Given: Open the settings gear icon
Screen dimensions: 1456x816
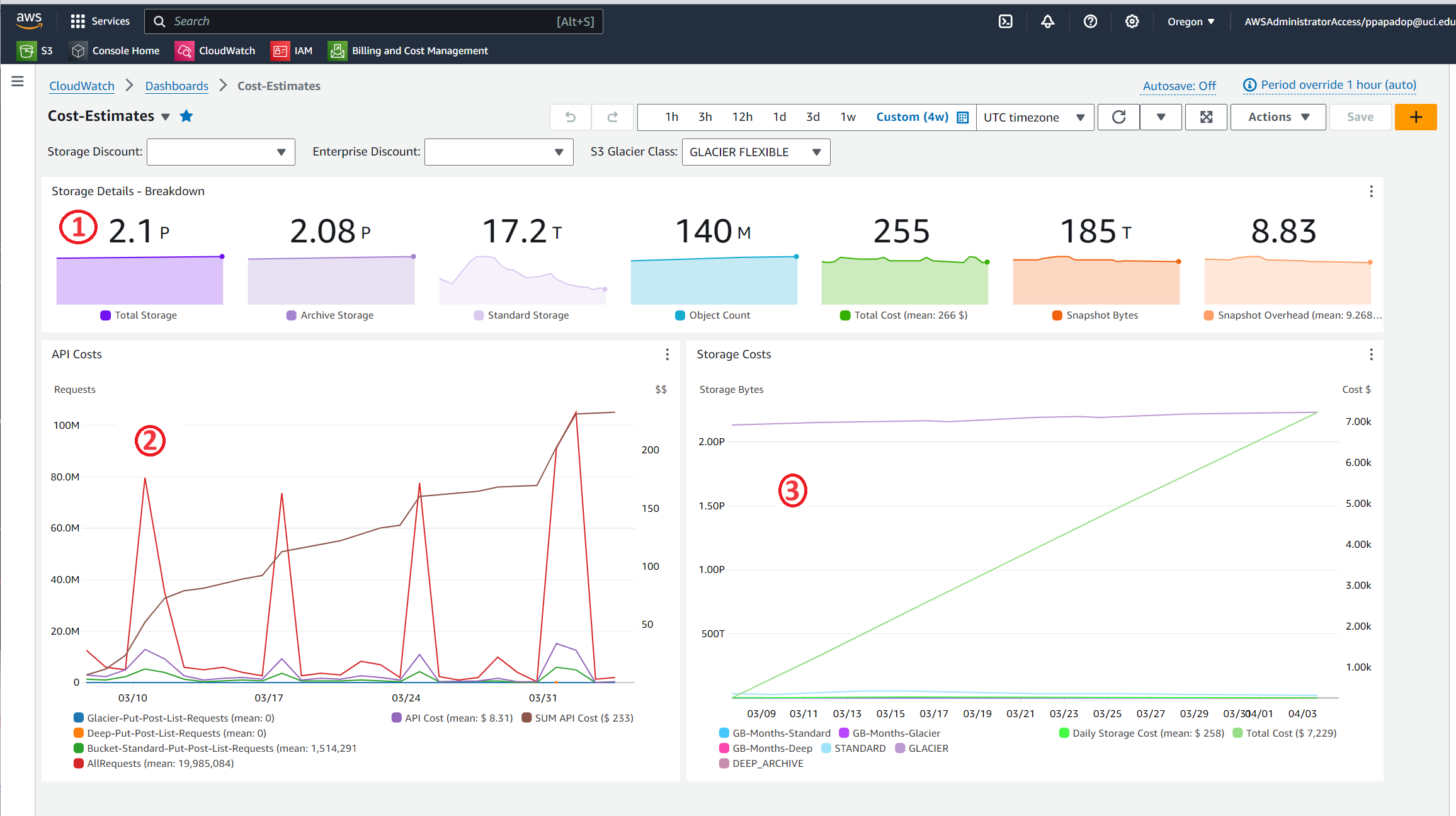Looking at the screenshot, I should [1132, 21].
